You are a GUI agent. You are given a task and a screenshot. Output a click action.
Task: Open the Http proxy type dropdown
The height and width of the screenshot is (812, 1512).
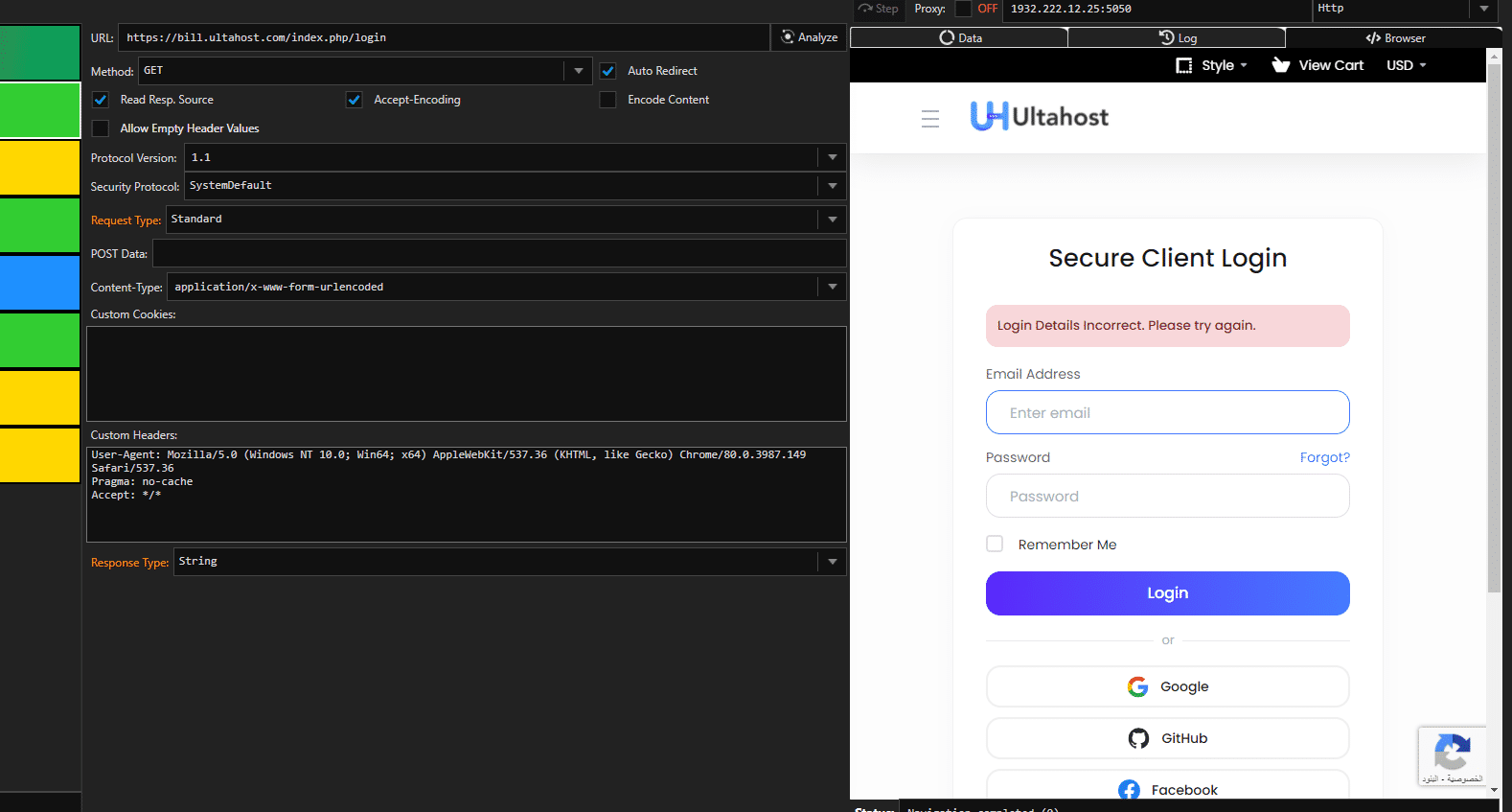[x=1483, y=9]
